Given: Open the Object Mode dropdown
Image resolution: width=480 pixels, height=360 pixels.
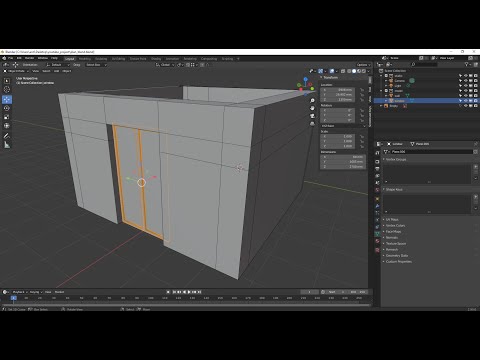Looking at the screenshot, I should (16, 71).
